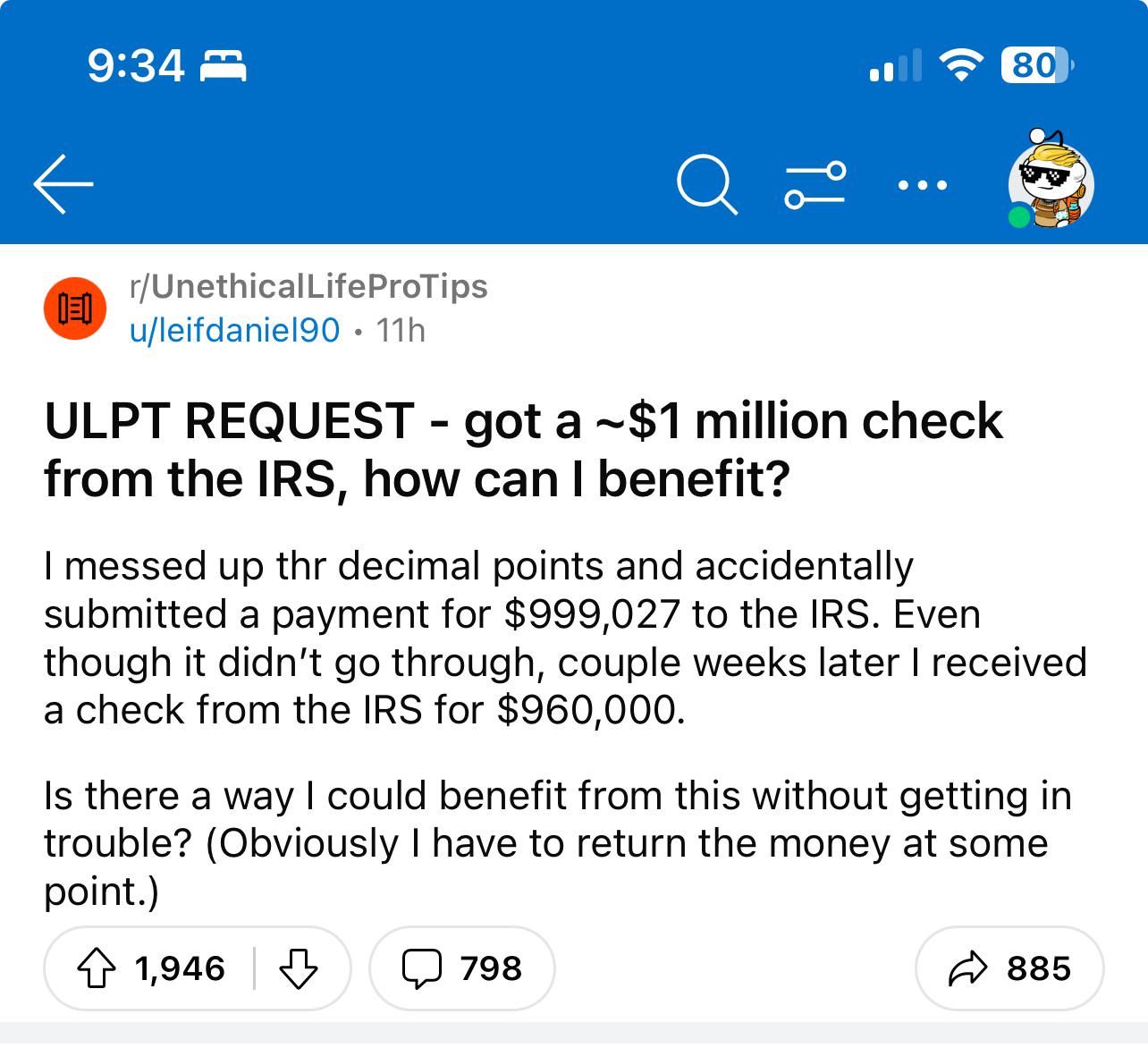Share the post with 885 shares

[x=1009, y=968]
